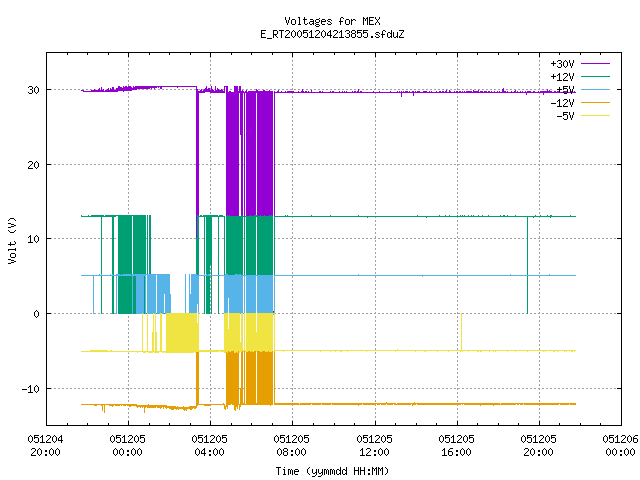Click the orange -12V legend line sample
The height and width of the screenshot is (480, 640).
click(x=595, y=102)
